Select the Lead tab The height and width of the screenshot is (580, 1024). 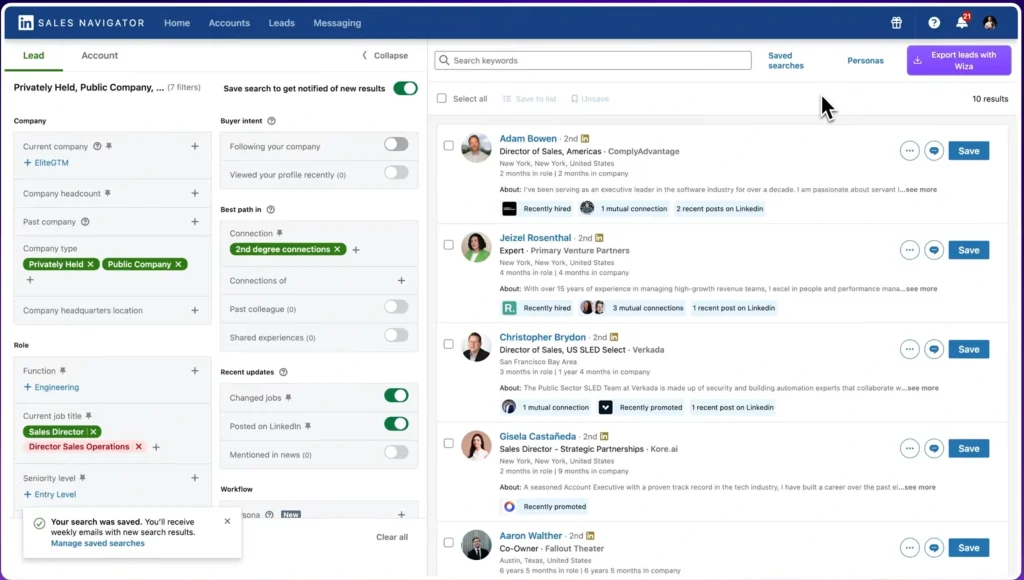[33, 56]
